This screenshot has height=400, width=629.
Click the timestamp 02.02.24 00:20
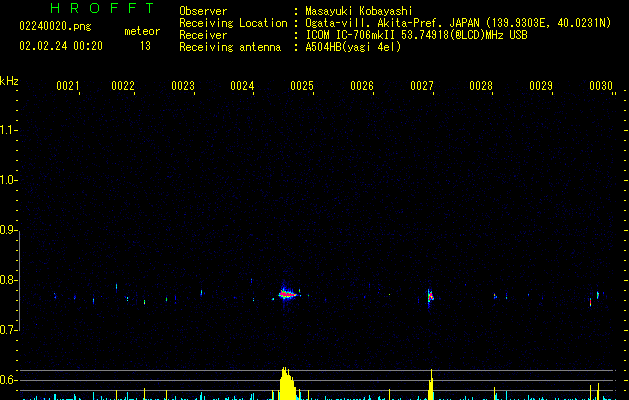pyautogui.click(x=61, y=46)
